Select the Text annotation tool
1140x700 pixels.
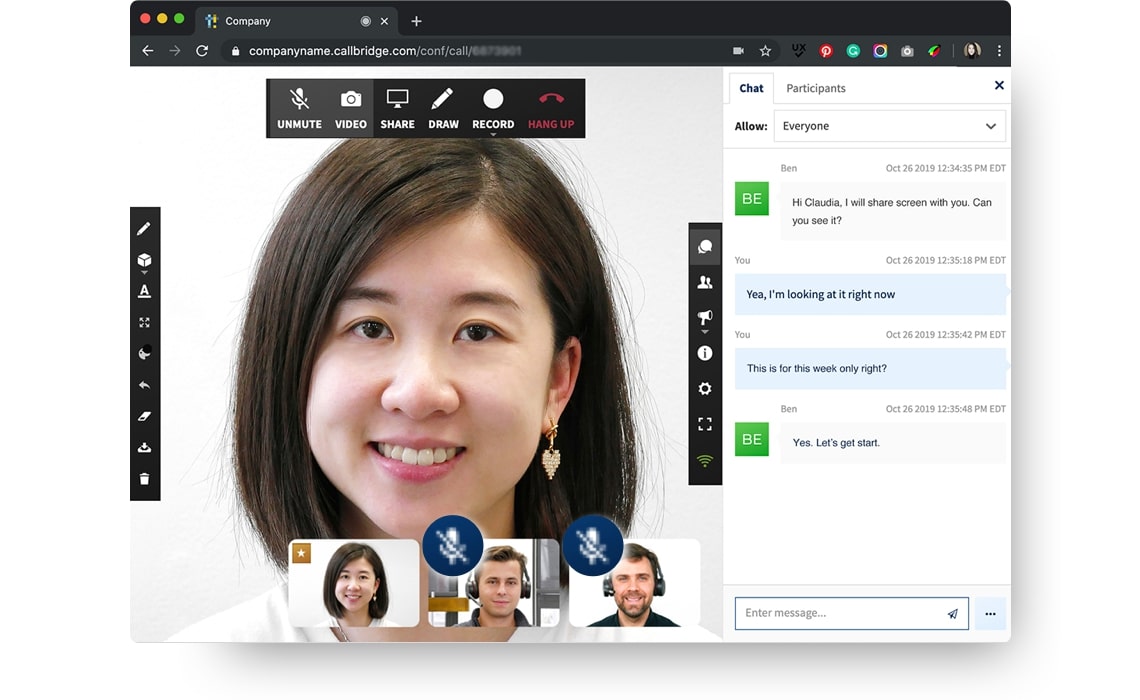click(144, 290)
